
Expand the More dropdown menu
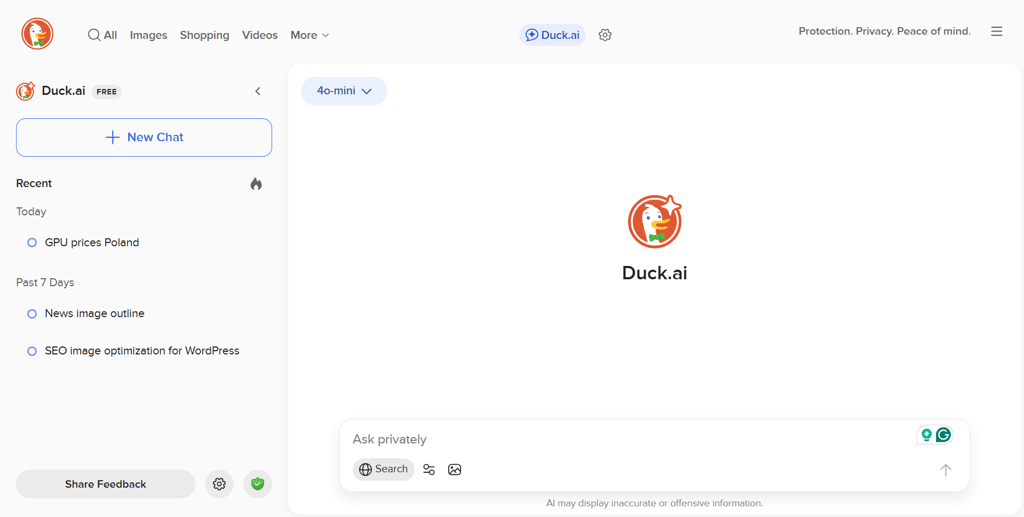point(310,35)
